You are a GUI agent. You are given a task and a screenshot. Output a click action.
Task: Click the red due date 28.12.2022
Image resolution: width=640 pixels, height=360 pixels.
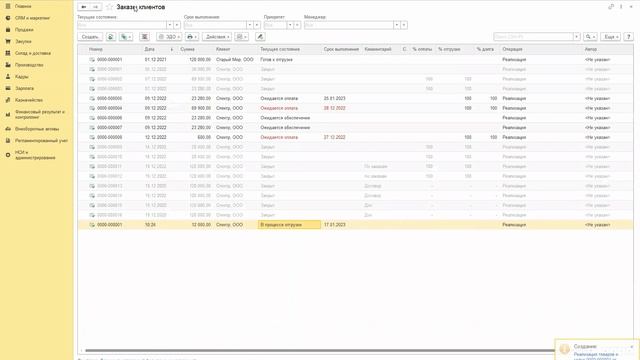click(335, 108)
